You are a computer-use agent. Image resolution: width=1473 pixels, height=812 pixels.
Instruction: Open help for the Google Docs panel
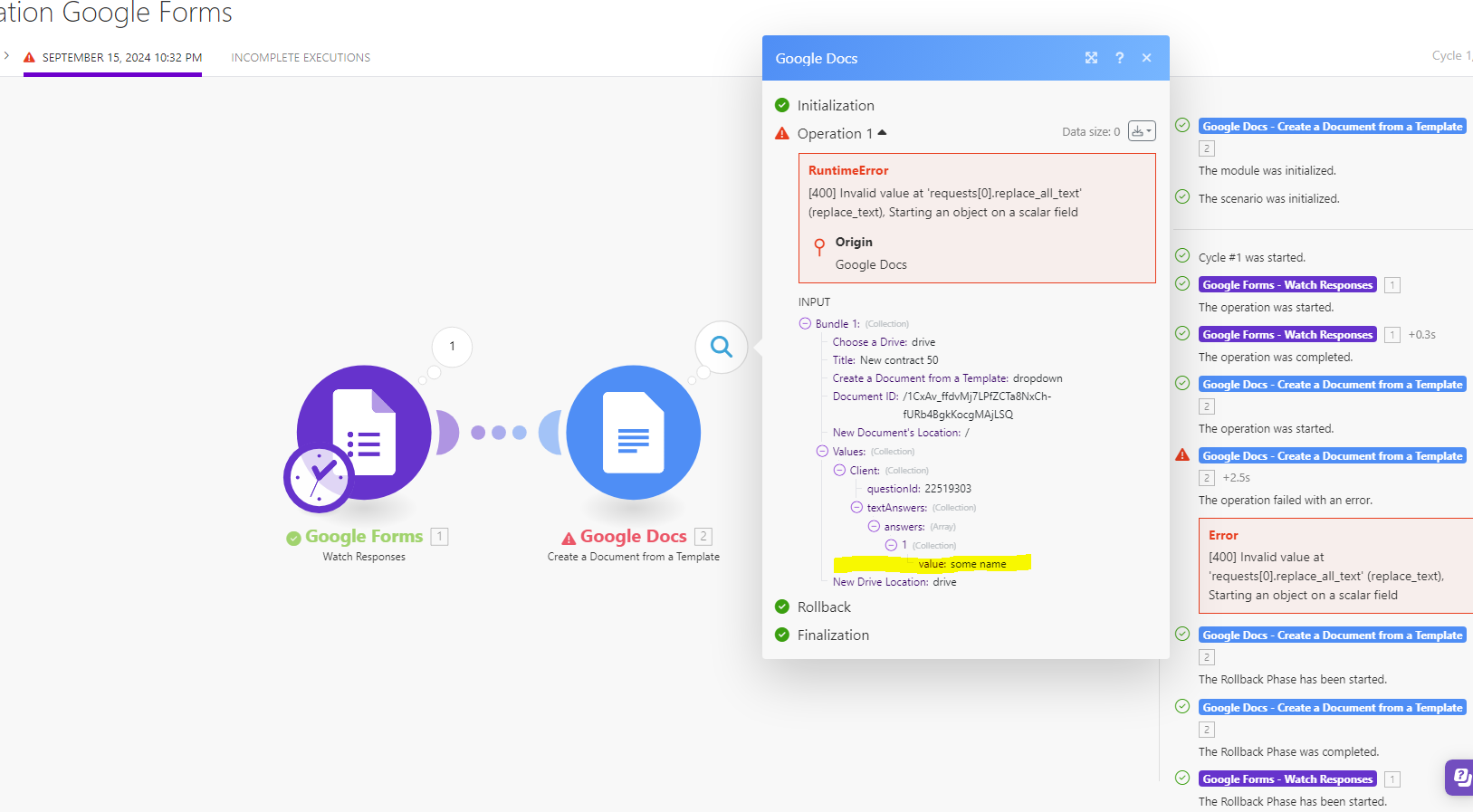(1120, 58)
